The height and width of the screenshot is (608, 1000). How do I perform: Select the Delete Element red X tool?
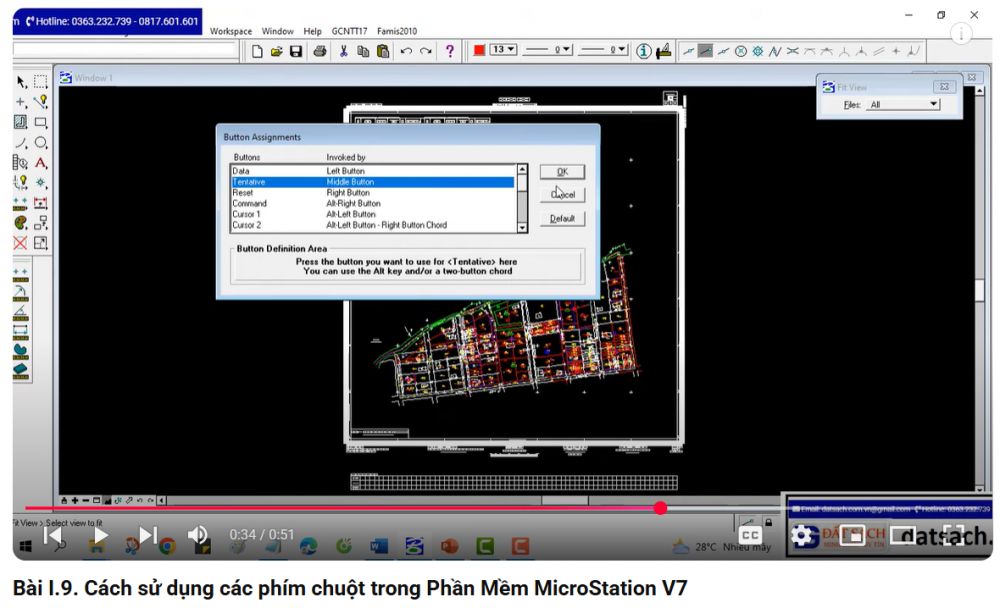(x=20, y=243)
